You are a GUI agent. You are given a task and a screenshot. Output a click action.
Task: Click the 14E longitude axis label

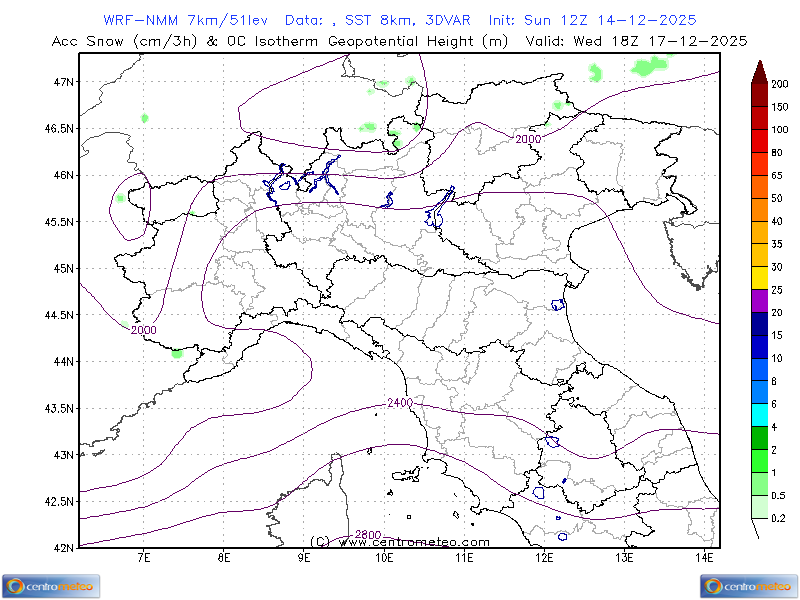point(704,555)
